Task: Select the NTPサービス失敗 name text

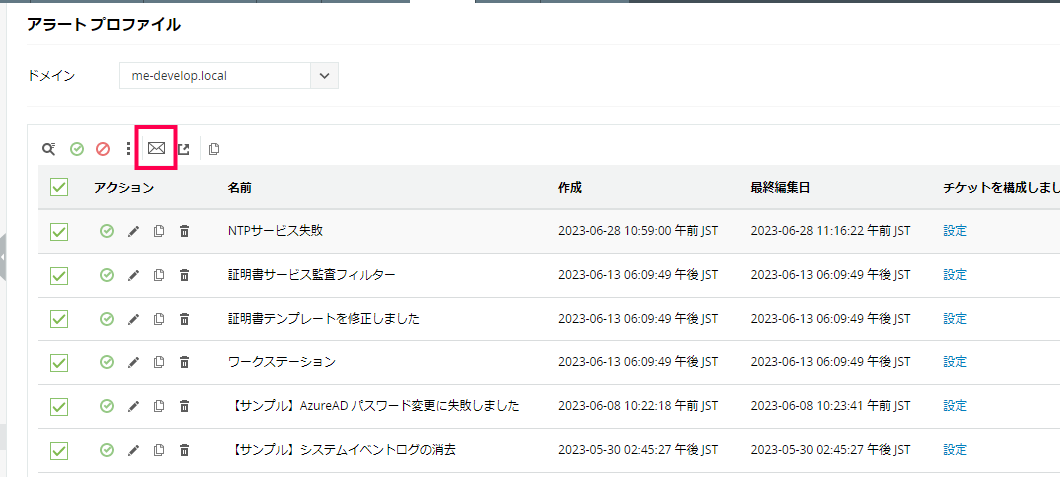Action: (x=276, y=231)
